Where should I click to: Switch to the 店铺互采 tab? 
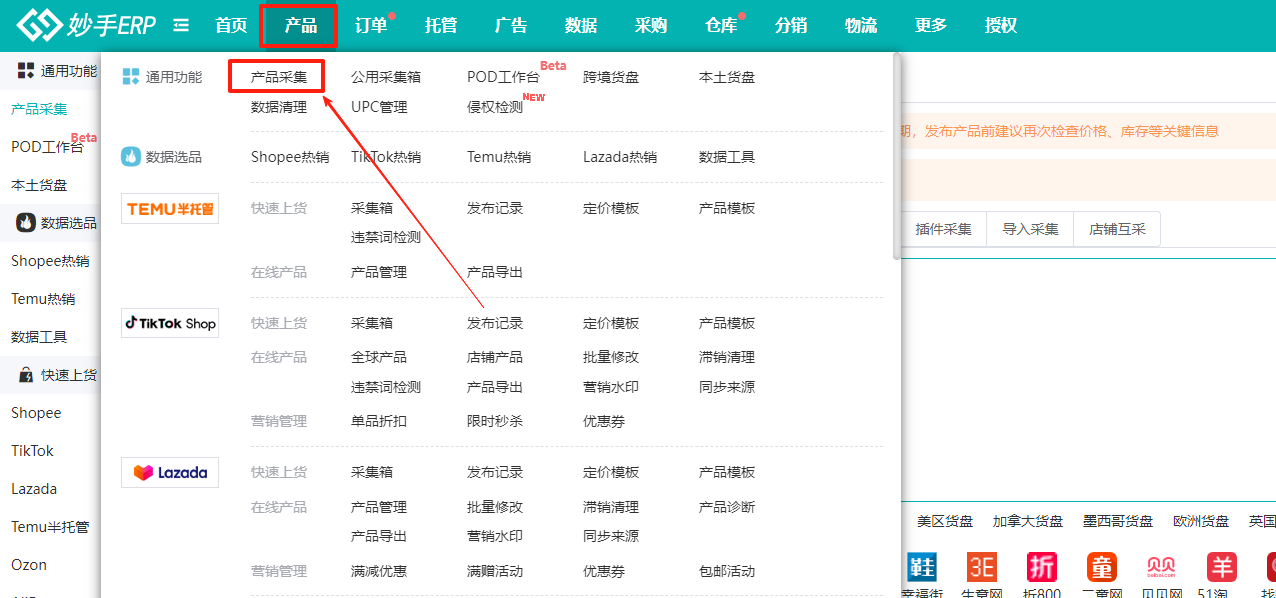(1117, 229)
